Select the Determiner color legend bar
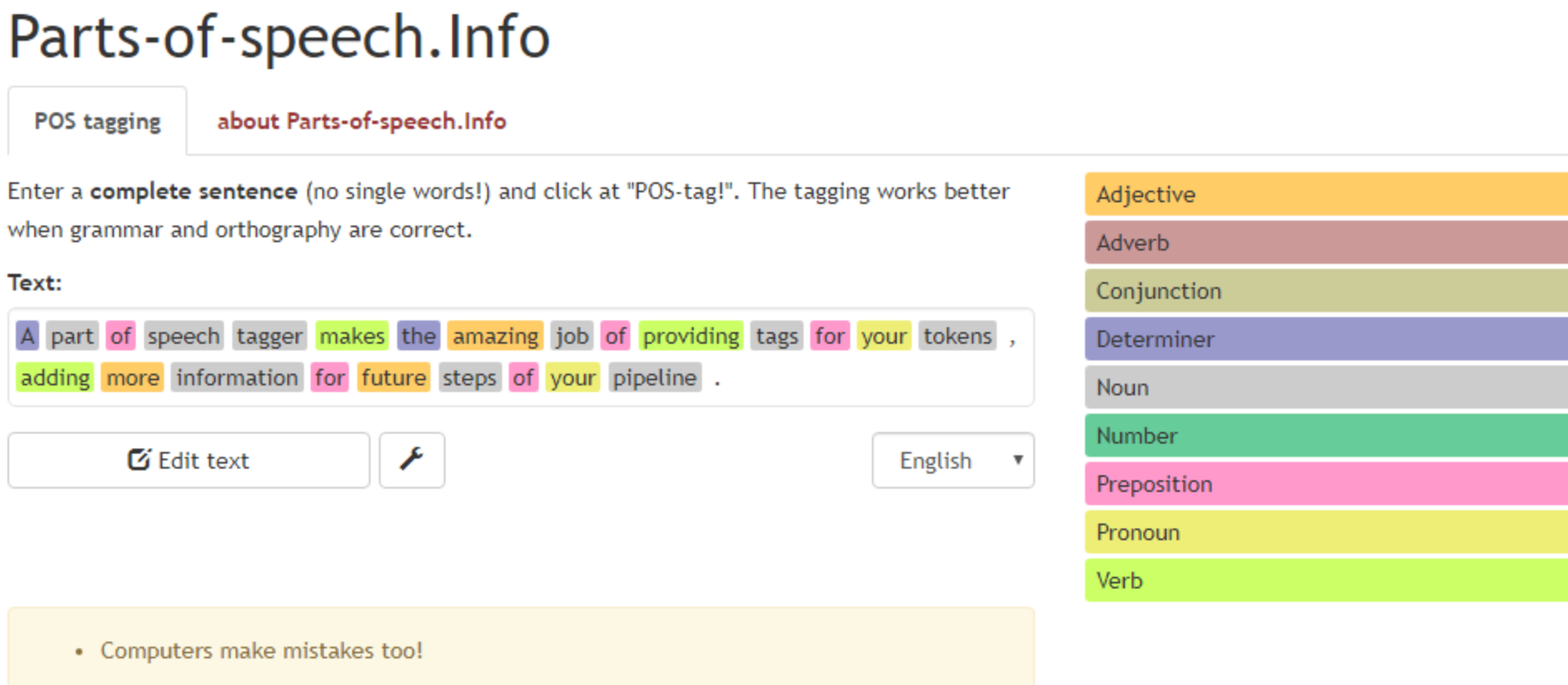The width and height of the screenshot is (1568, 685). tap(1326, 339)
